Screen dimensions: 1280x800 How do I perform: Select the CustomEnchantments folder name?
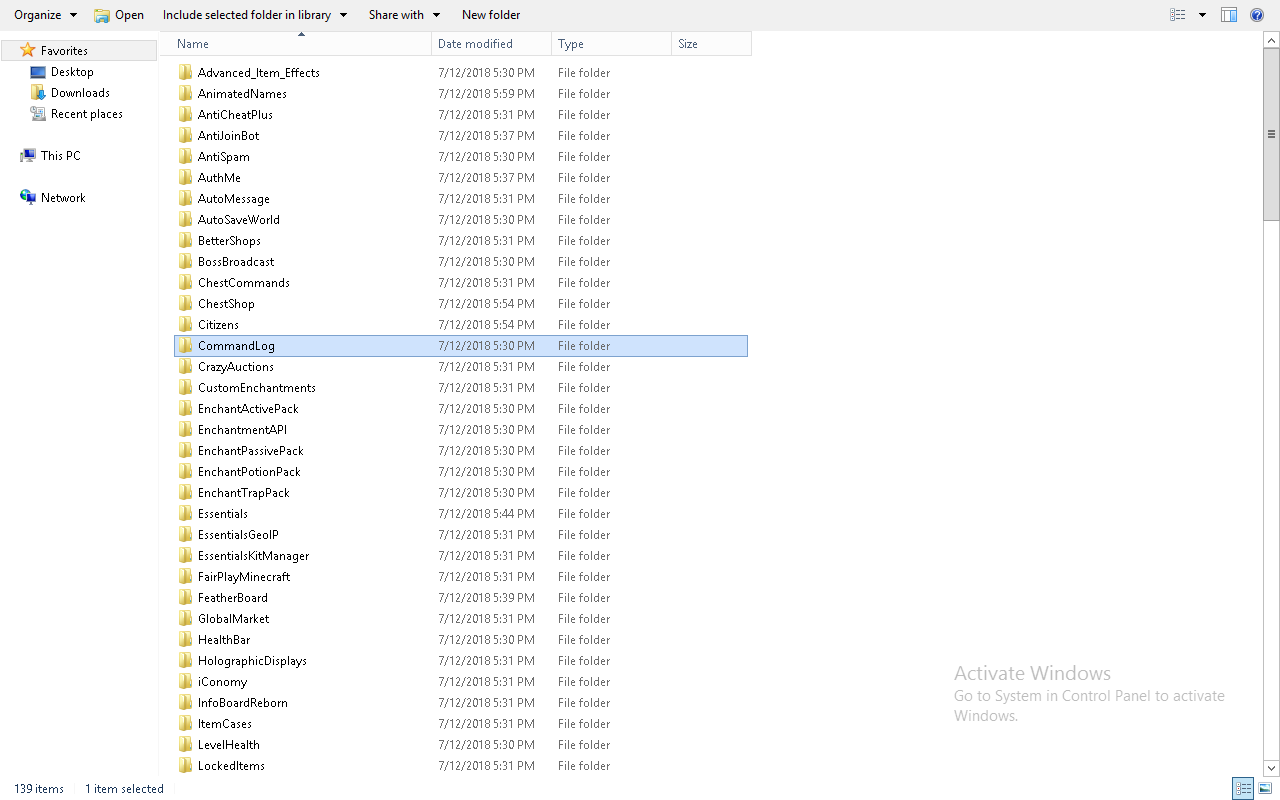pyautogui.click(x=257, y=388)
